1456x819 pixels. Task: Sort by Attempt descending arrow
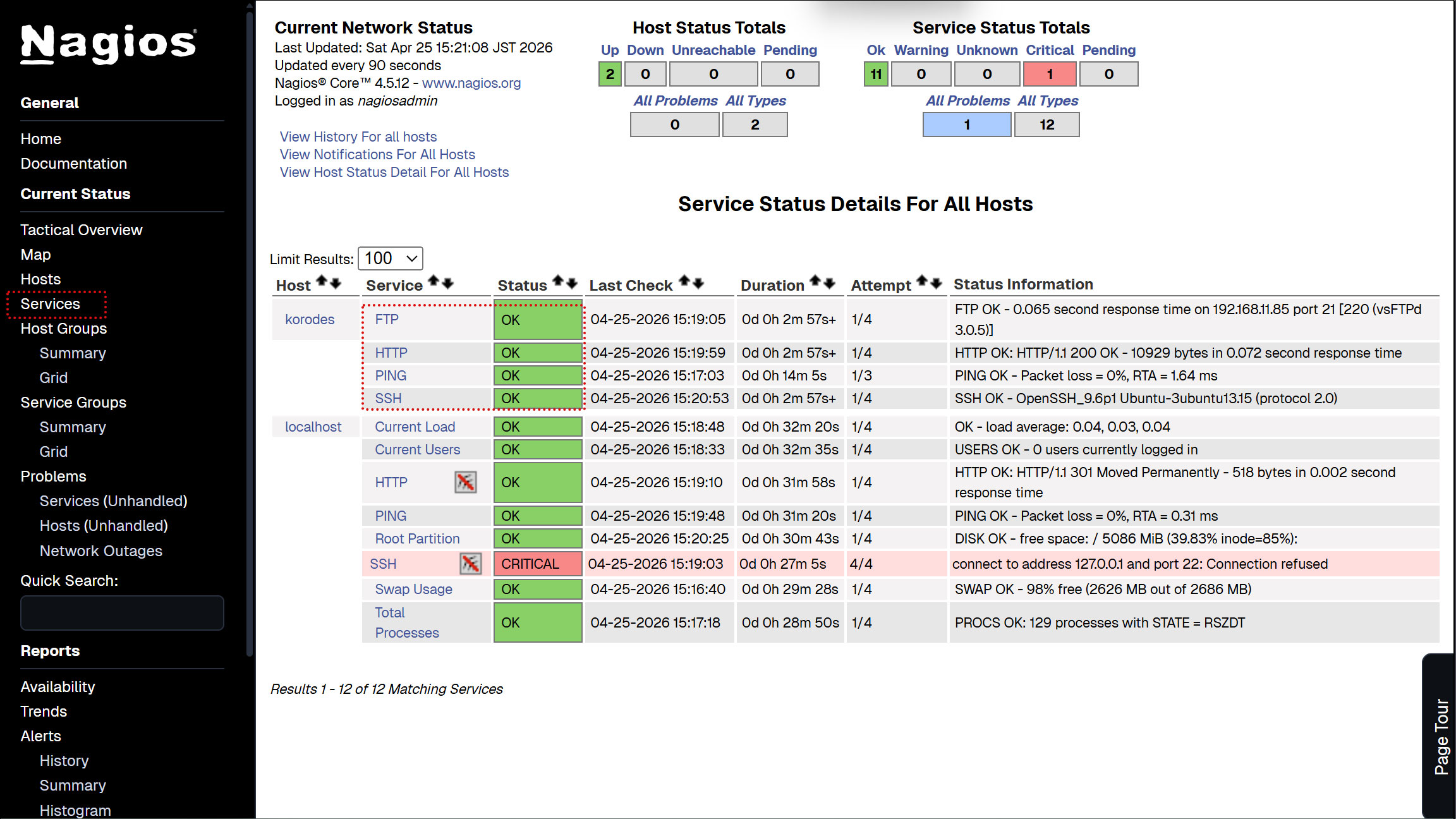(937, 282)
